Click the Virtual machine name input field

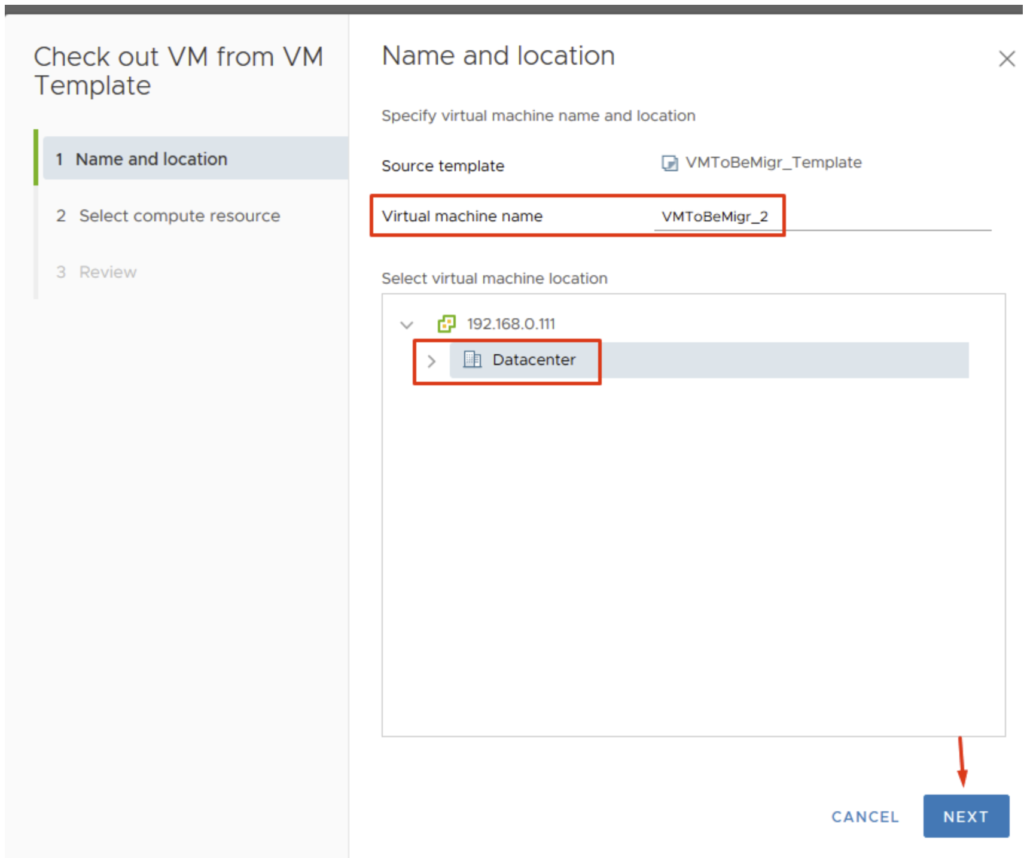click(x=822, y=217)
